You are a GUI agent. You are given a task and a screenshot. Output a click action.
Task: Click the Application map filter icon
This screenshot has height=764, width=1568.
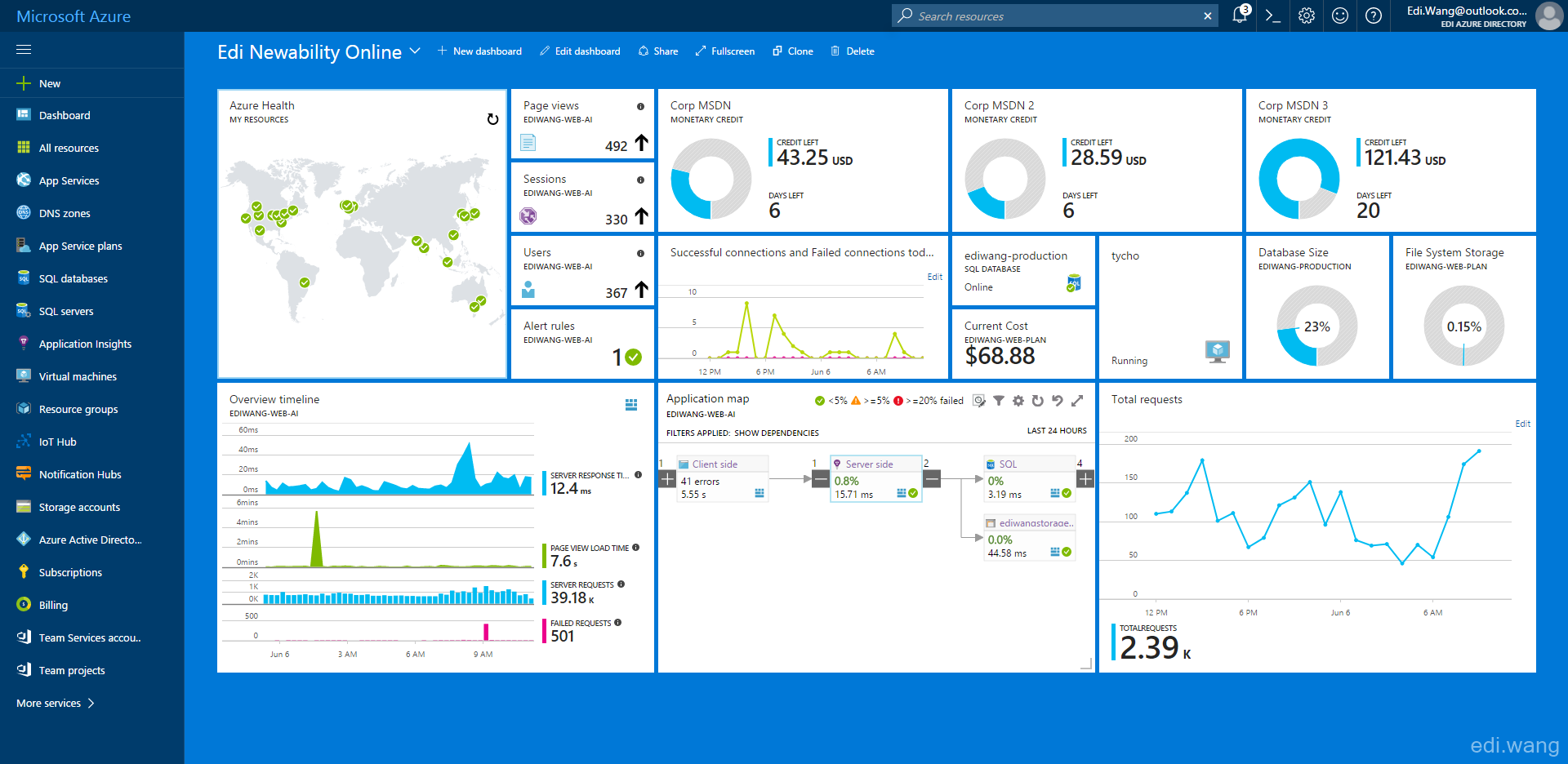tap(999, 401)
